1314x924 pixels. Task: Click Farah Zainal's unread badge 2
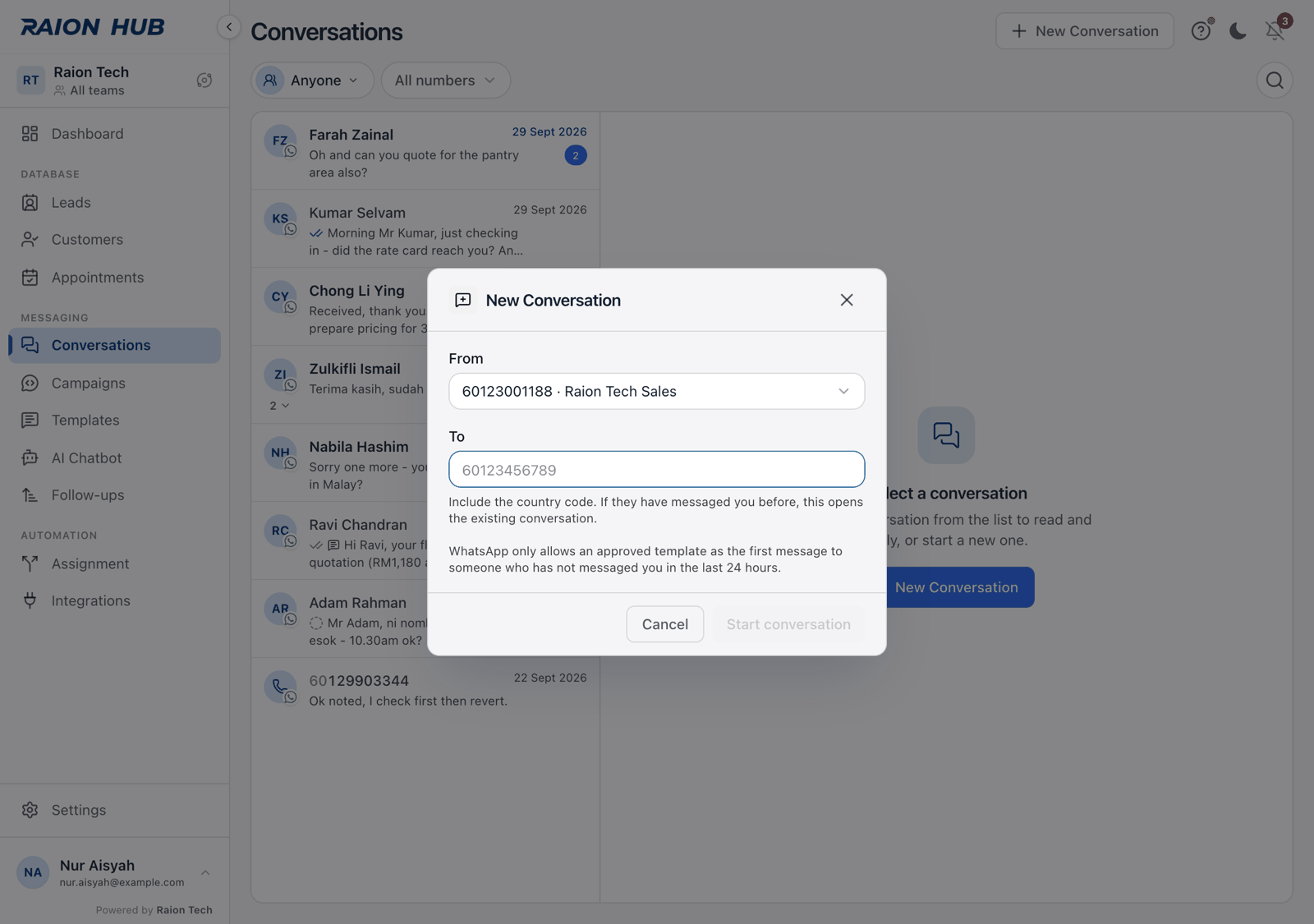click(x=576, y=155)
